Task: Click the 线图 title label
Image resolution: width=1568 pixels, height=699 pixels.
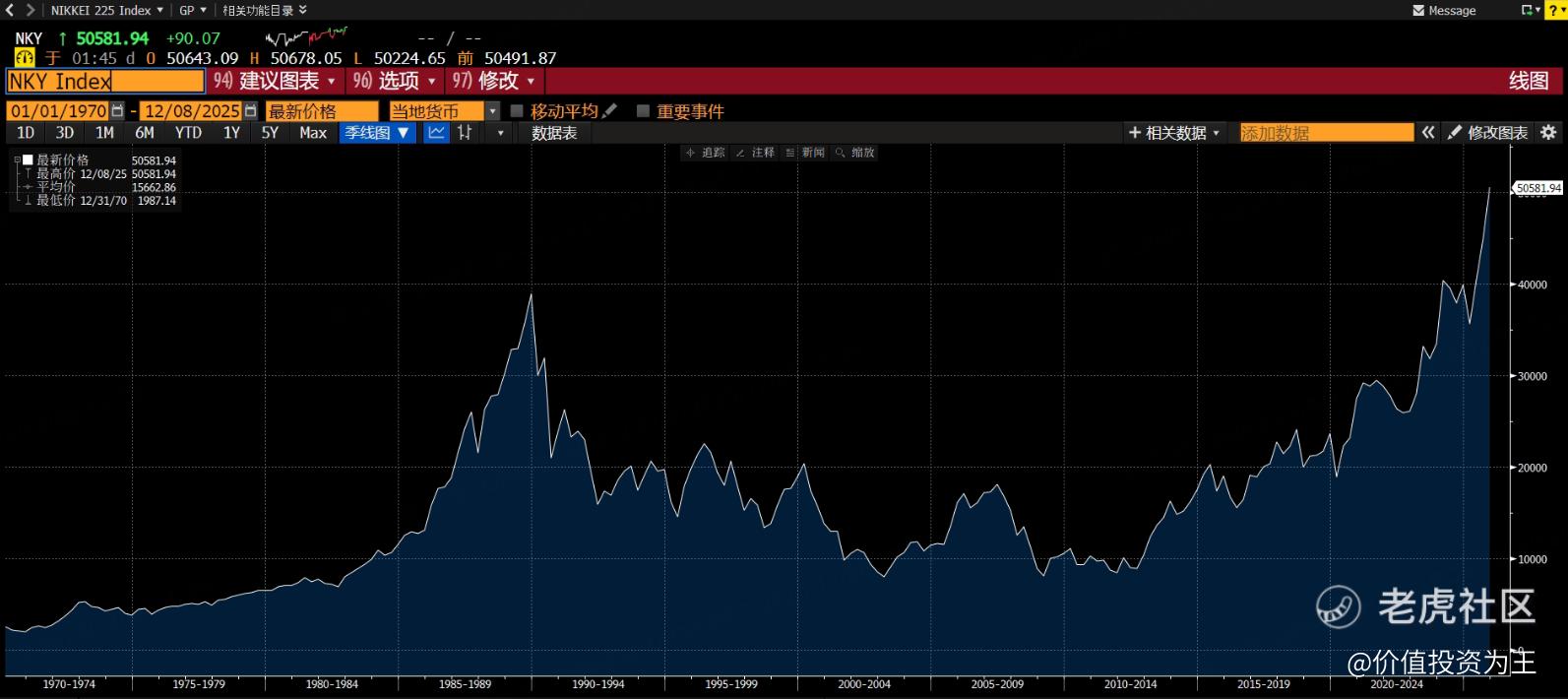Action: (x=1529, y=81)
